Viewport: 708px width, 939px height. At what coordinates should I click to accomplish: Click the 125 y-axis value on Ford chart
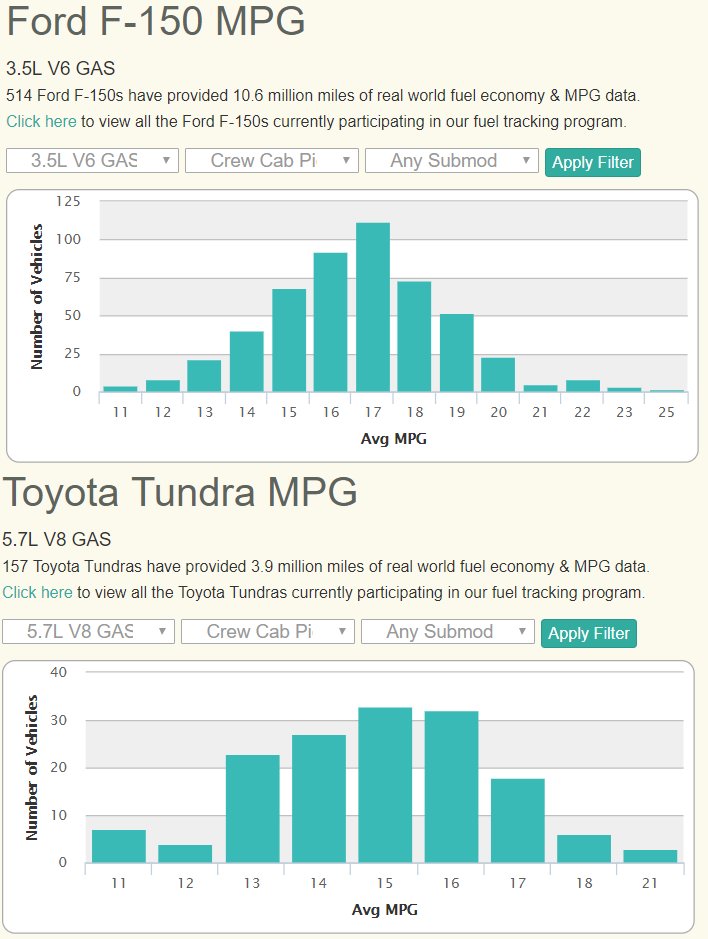click(68, 201)
